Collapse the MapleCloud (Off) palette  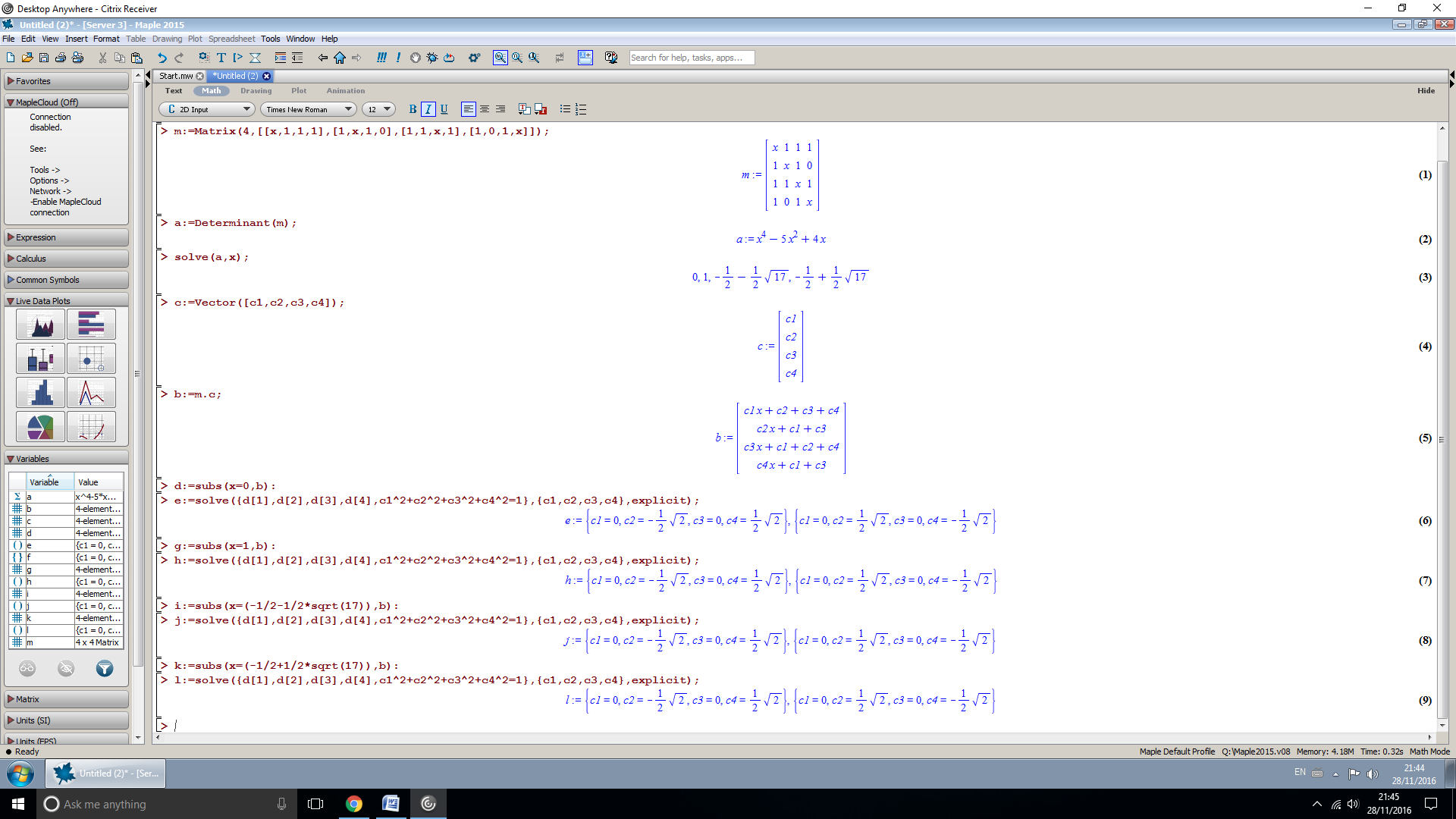[x=67, y=102]
